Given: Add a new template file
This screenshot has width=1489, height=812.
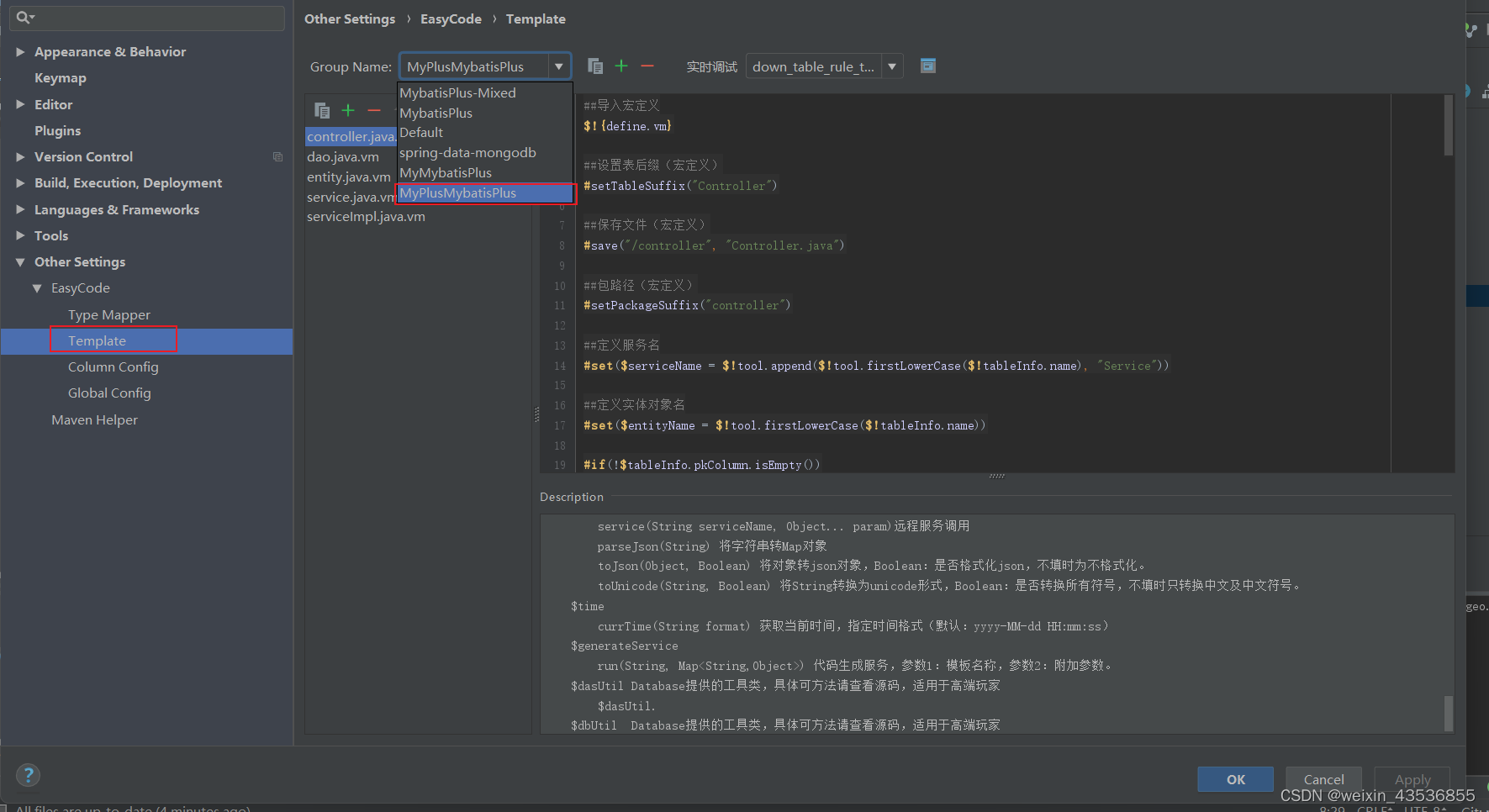Looking at the screenshot, I should [x=348, y=110].
